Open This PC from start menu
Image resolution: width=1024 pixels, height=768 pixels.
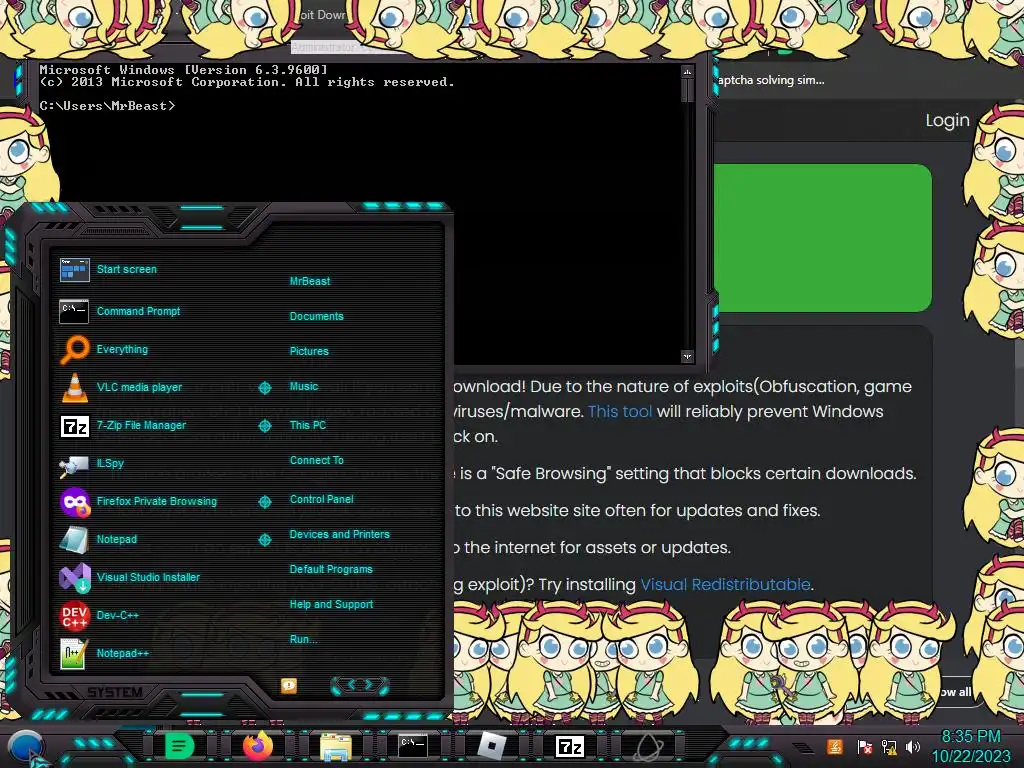[308, 424]
